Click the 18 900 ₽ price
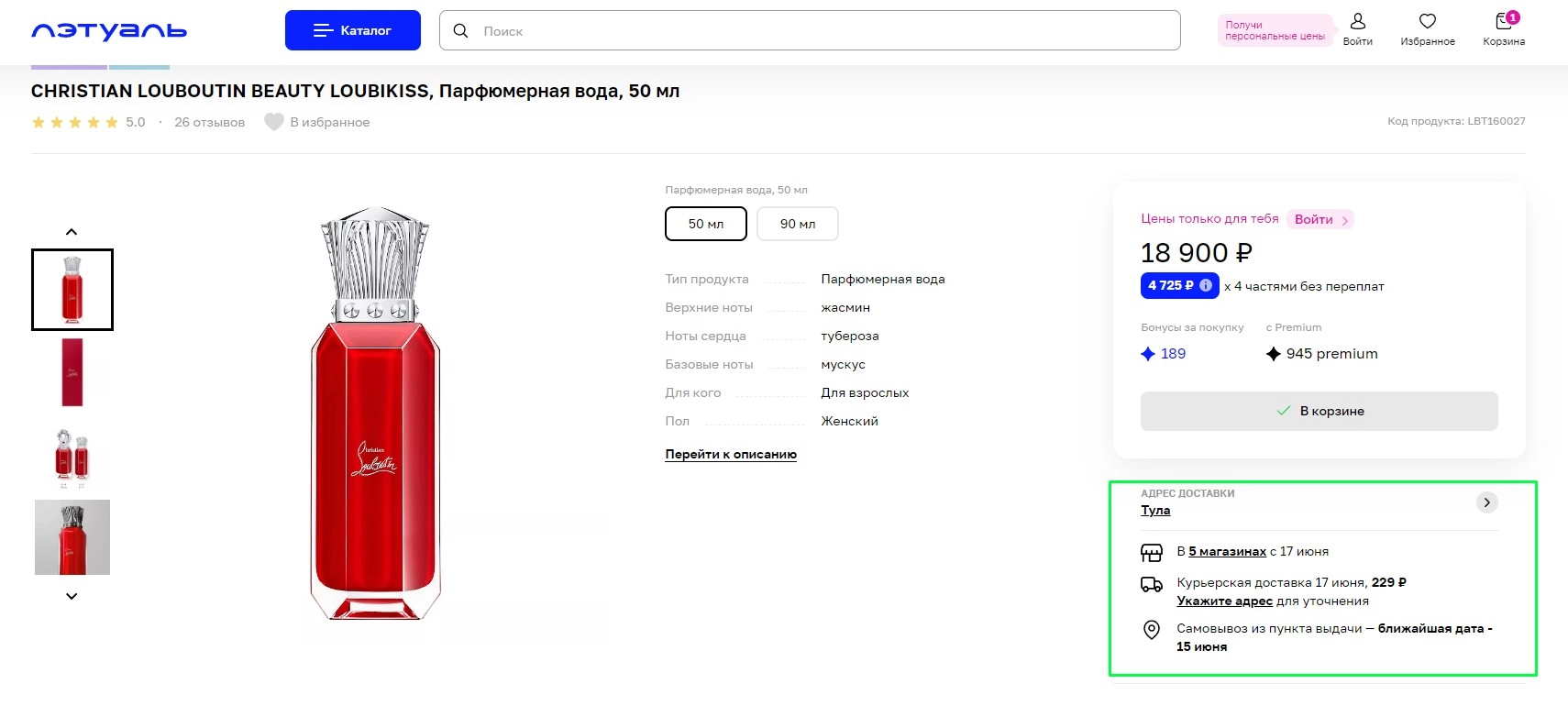Image resolution: width=1568 pixels, height=706 pixels. coord(1196,252)
